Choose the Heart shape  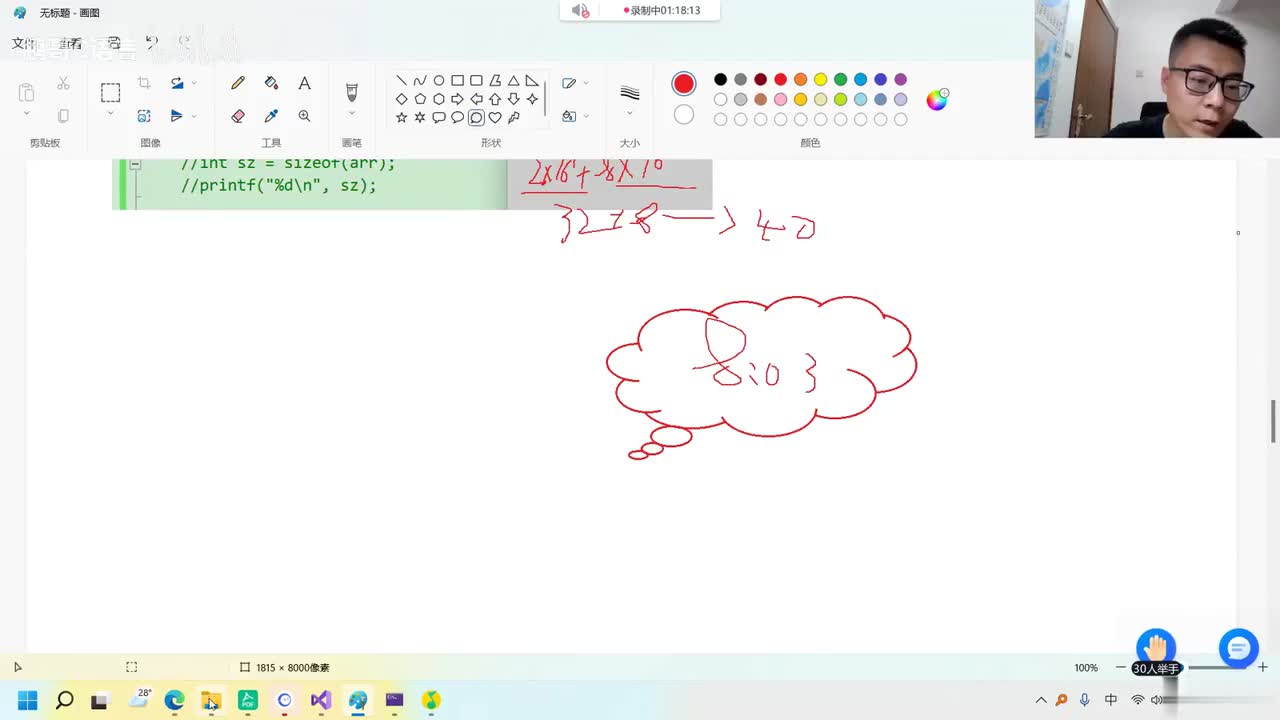point(495,117)
